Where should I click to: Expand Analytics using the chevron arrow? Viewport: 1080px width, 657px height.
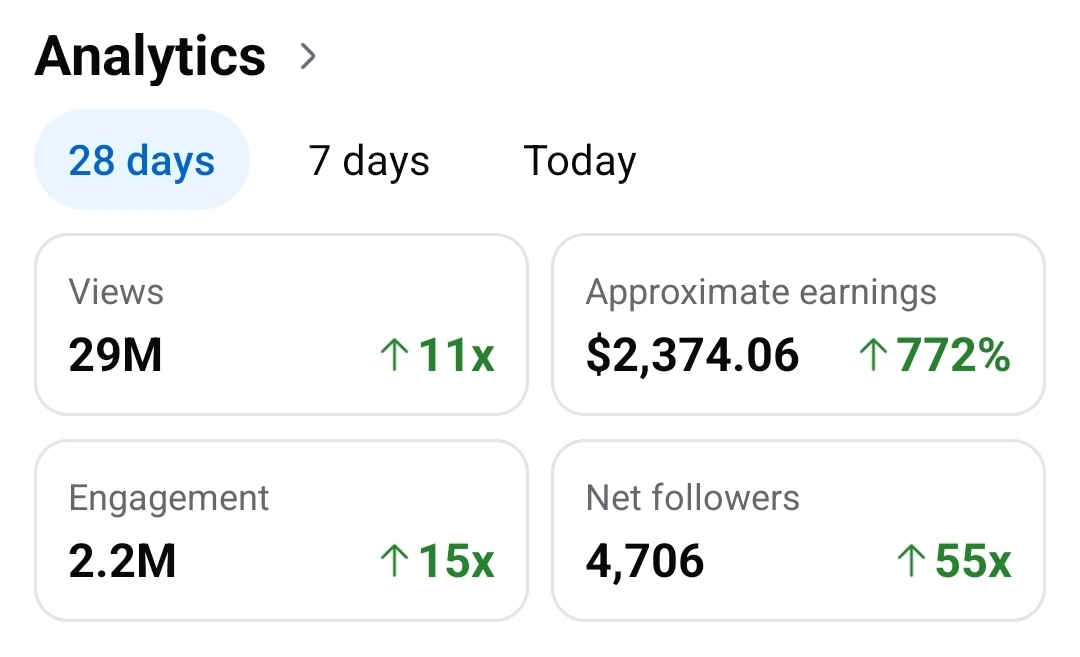(308, 57)
